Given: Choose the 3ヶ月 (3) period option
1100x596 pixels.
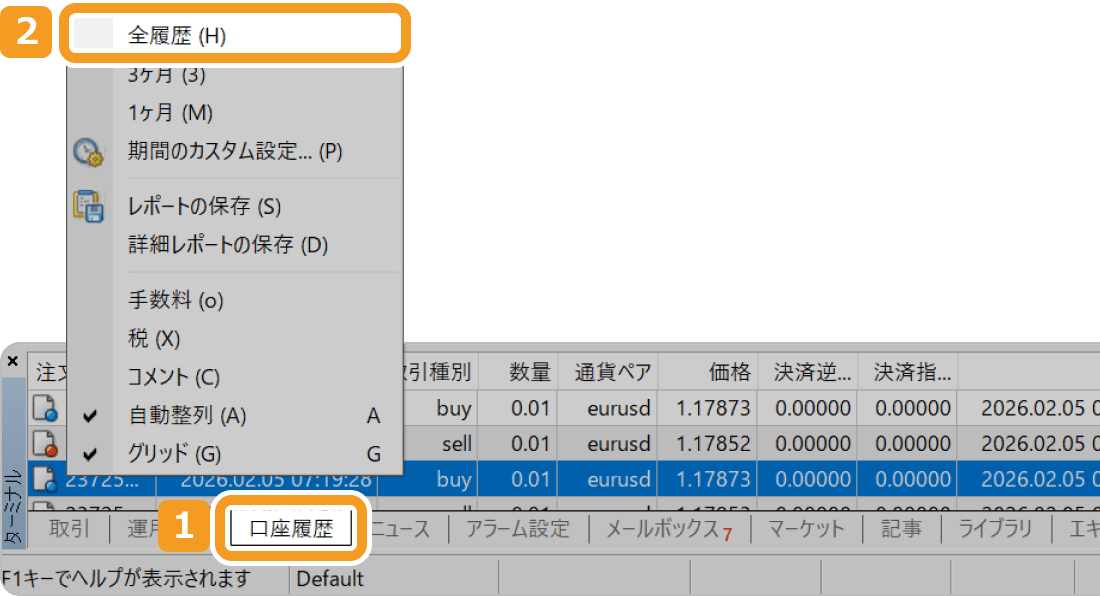Looking at the screenshot, I should pyautogui.click(x=166, y=75).
